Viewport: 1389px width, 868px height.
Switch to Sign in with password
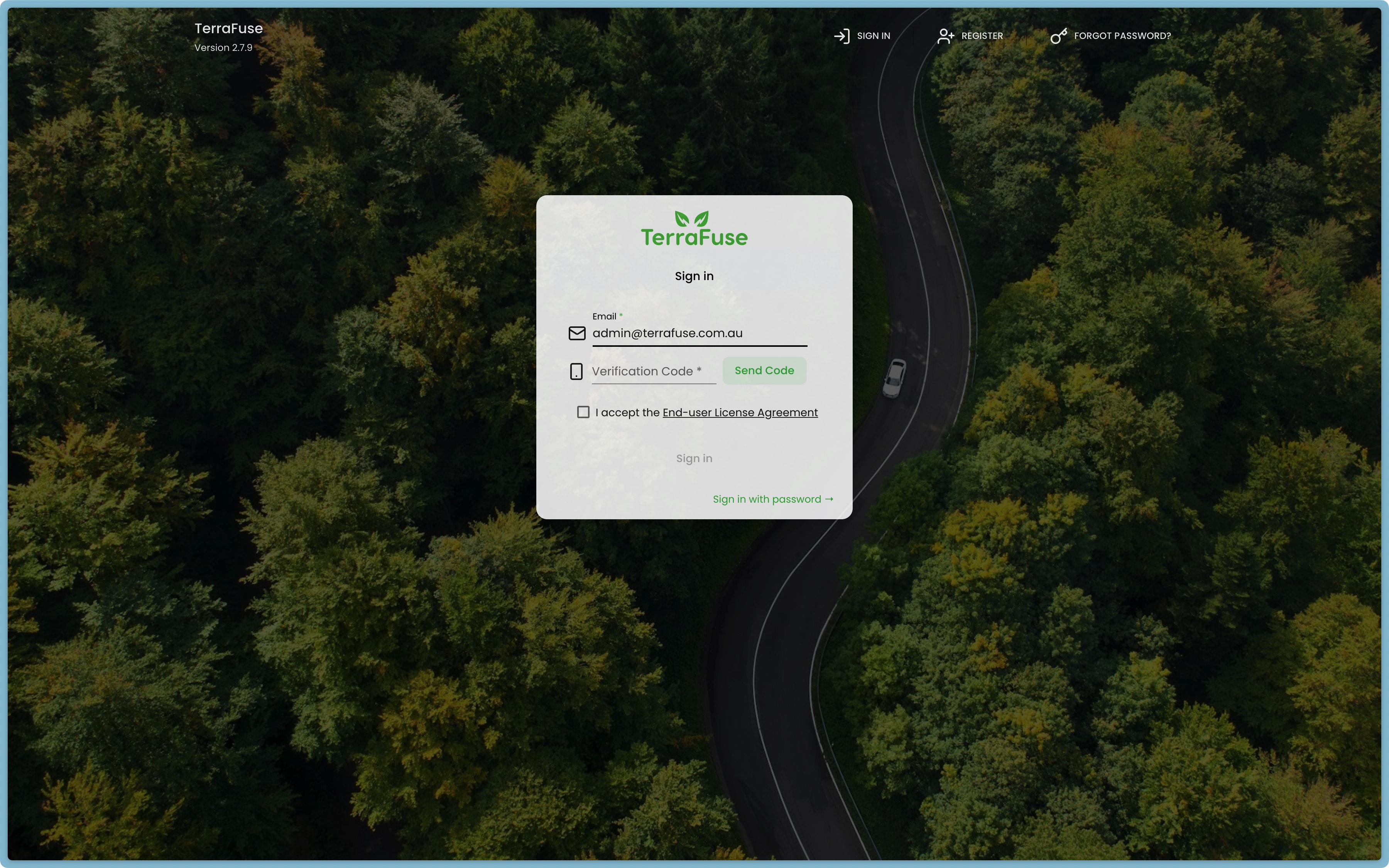[x=766, y=500]
